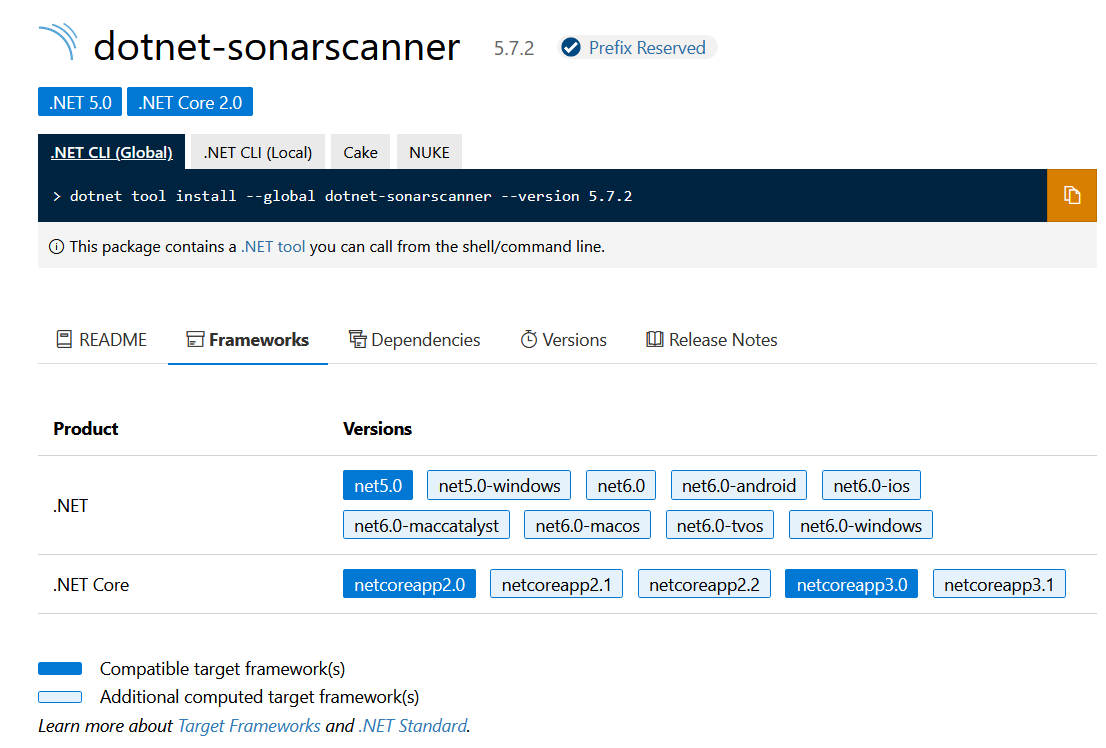1106x748 pixels.
Task: Select the .NET CLI (Global) tab
Action: pos(111,152)
